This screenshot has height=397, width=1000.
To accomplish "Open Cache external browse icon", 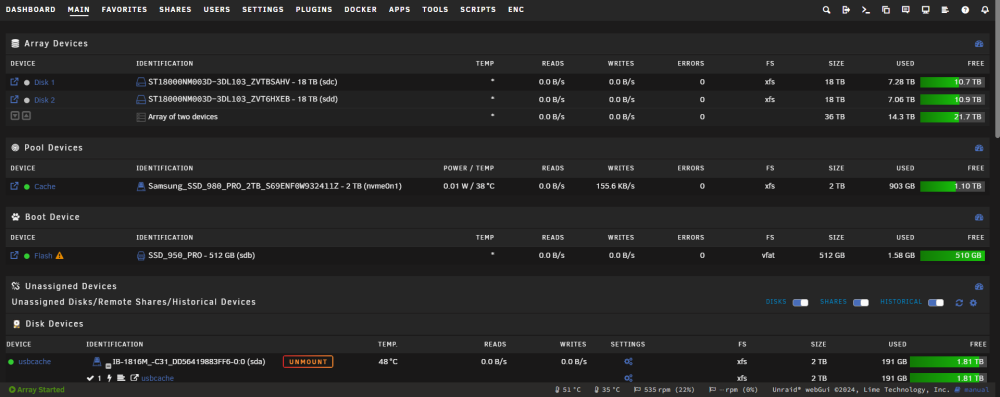I will click(x=15, y=186).
